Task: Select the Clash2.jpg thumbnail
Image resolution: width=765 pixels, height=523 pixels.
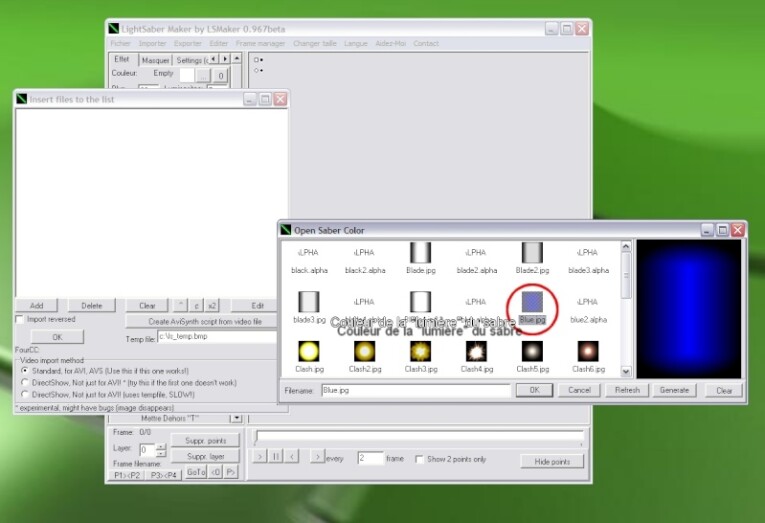Action: (364, 351)
